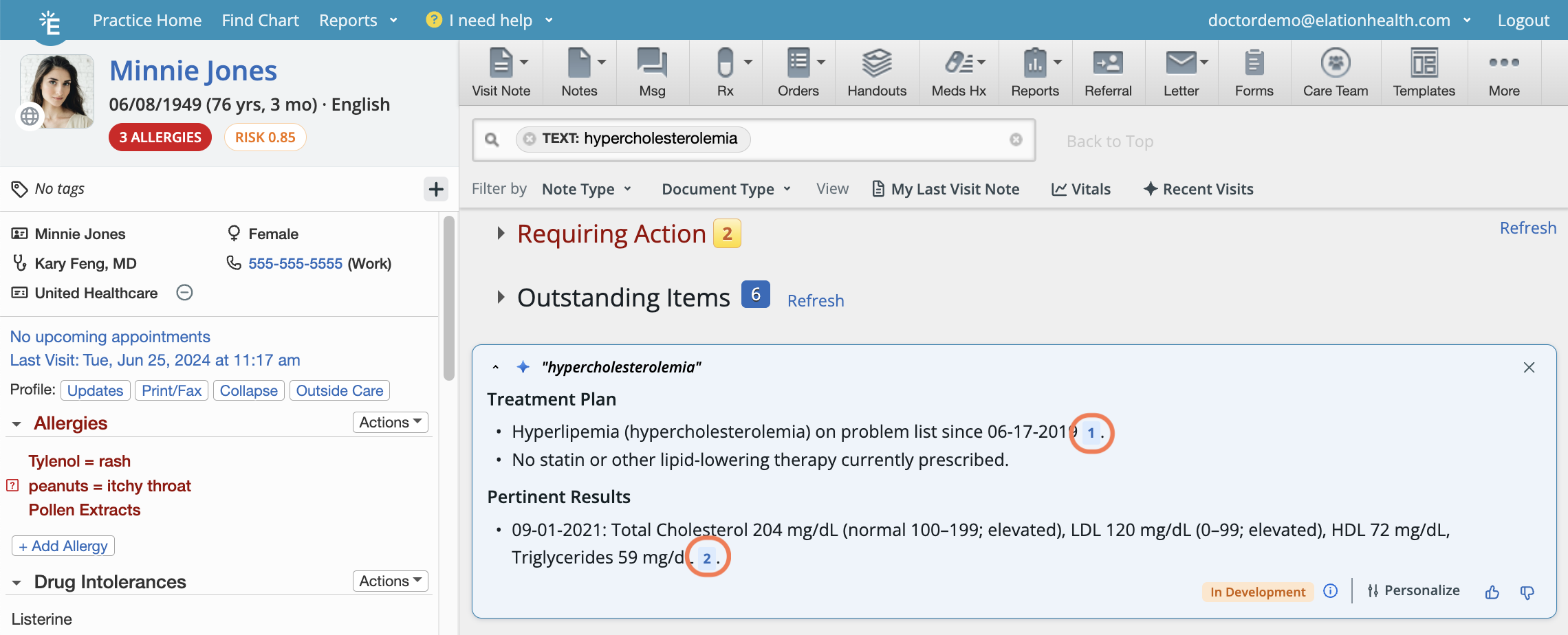Image resolution: width=1568 pixels, height=635 pixels.
Task: Click the Last Visit date link
Action: pyautogui.click(x=155, y=360)
